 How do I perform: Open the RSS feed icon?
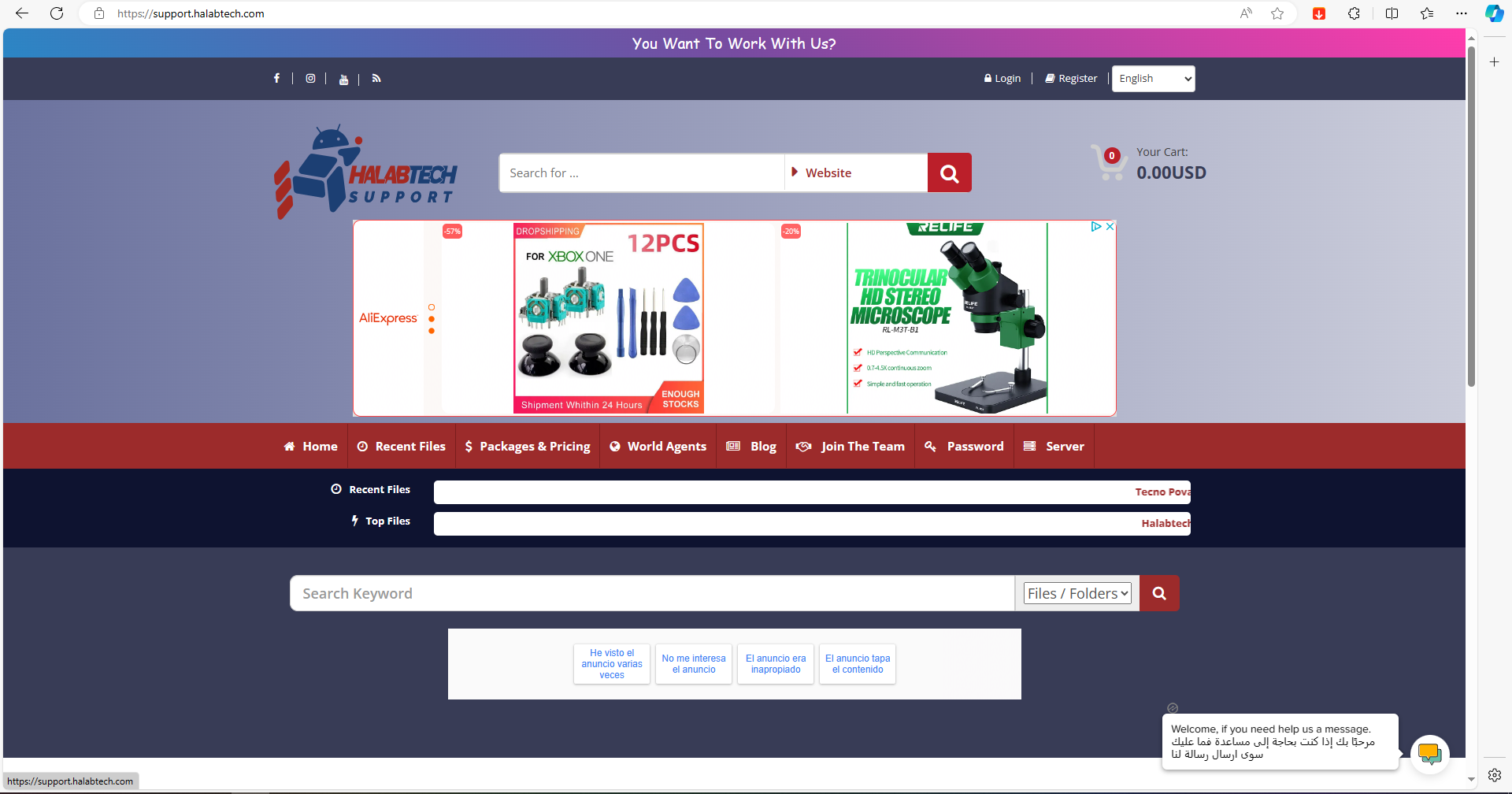click(376, 78)
